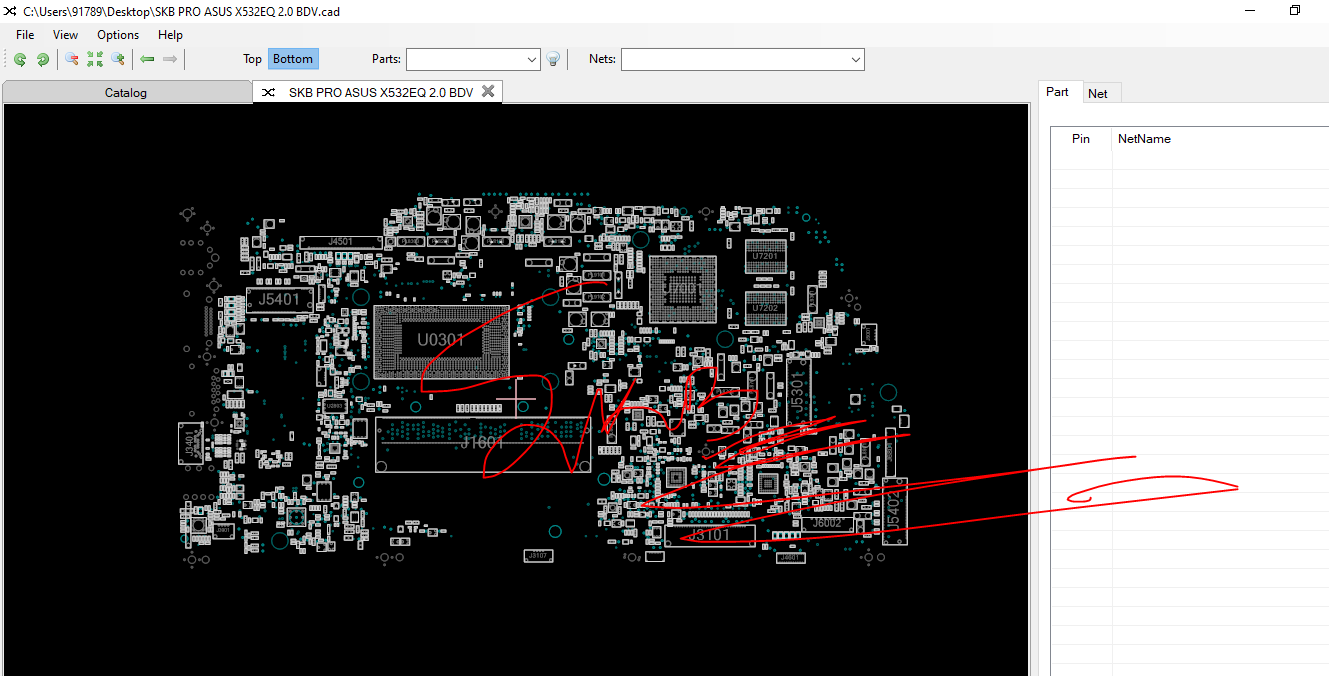This screenshot has height=676, width=1329.
Task: Select connector J4501 on the board
Action: (x=341, y=242)
